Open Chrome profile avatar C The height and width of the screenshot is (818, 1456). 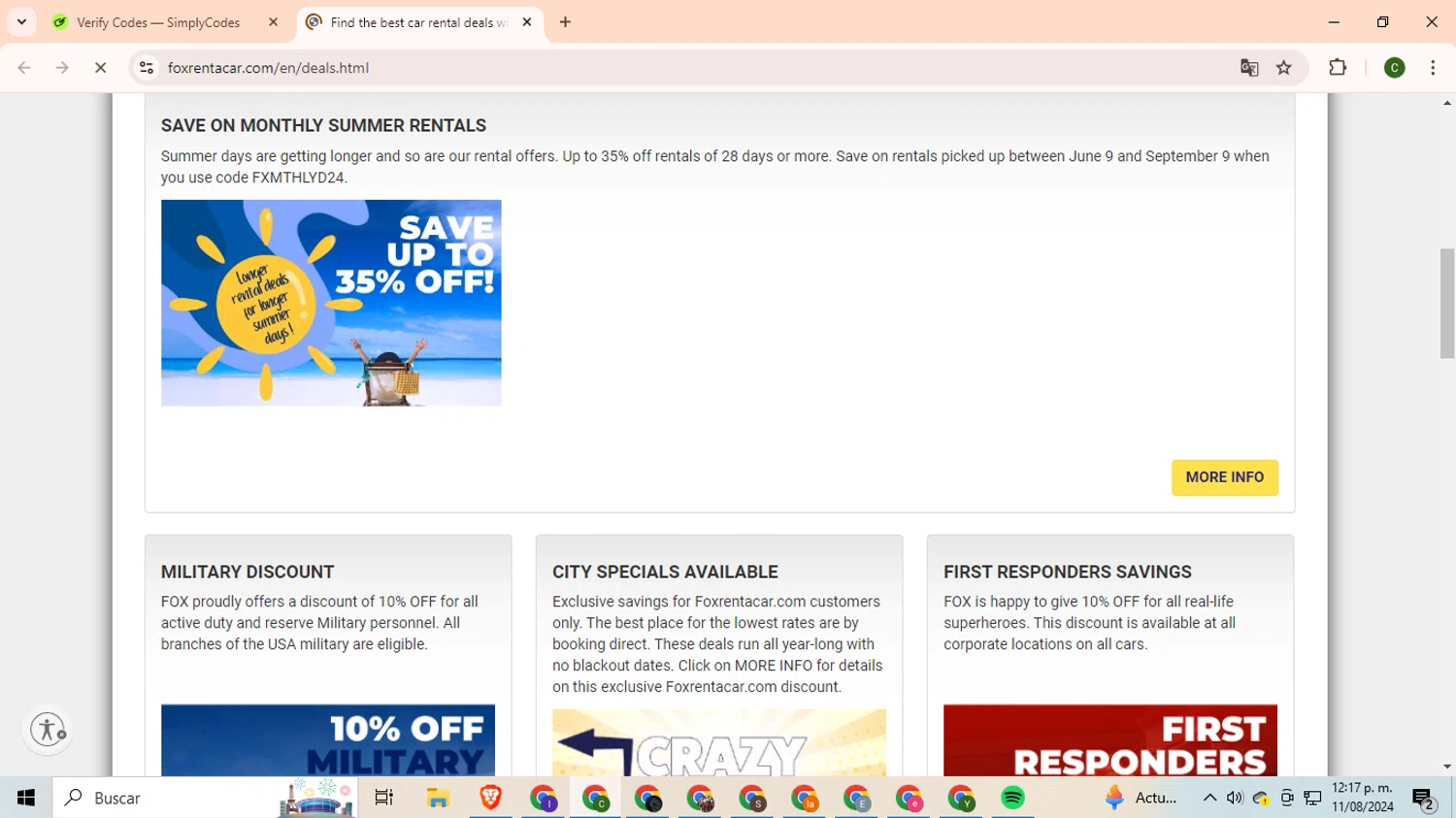(1395, 68)
